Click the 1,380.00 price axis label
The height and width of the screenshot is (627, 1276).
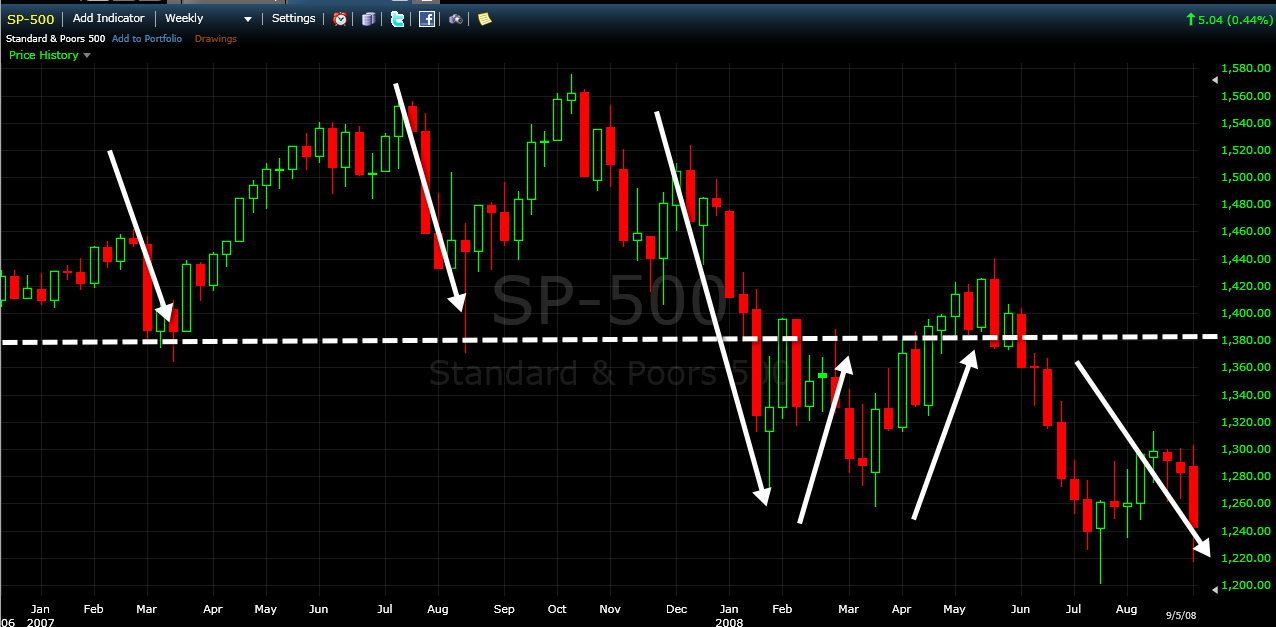tap(1244, 340)
